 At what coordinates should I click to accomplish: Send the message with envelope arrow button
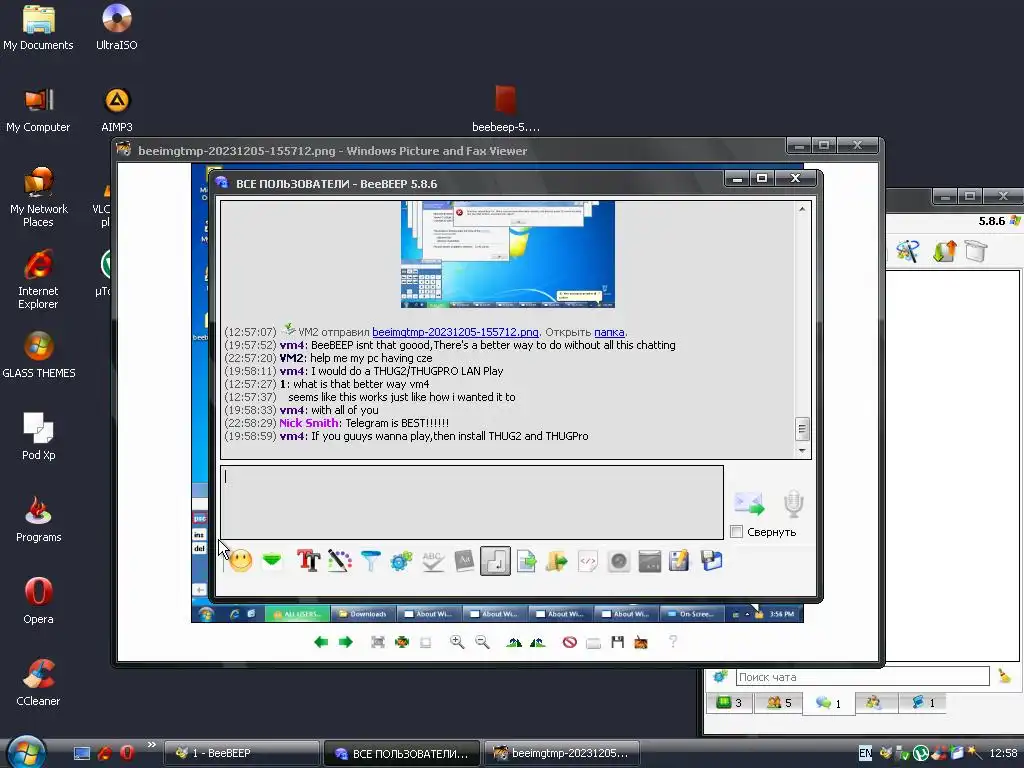click(749, 504)
